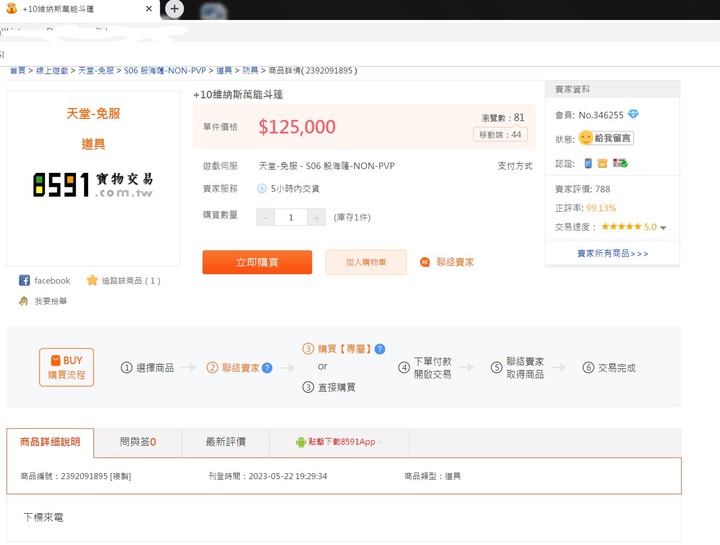Click the purchase quantity input field
The image size is (720, 545).
click(x=291, y=217)
